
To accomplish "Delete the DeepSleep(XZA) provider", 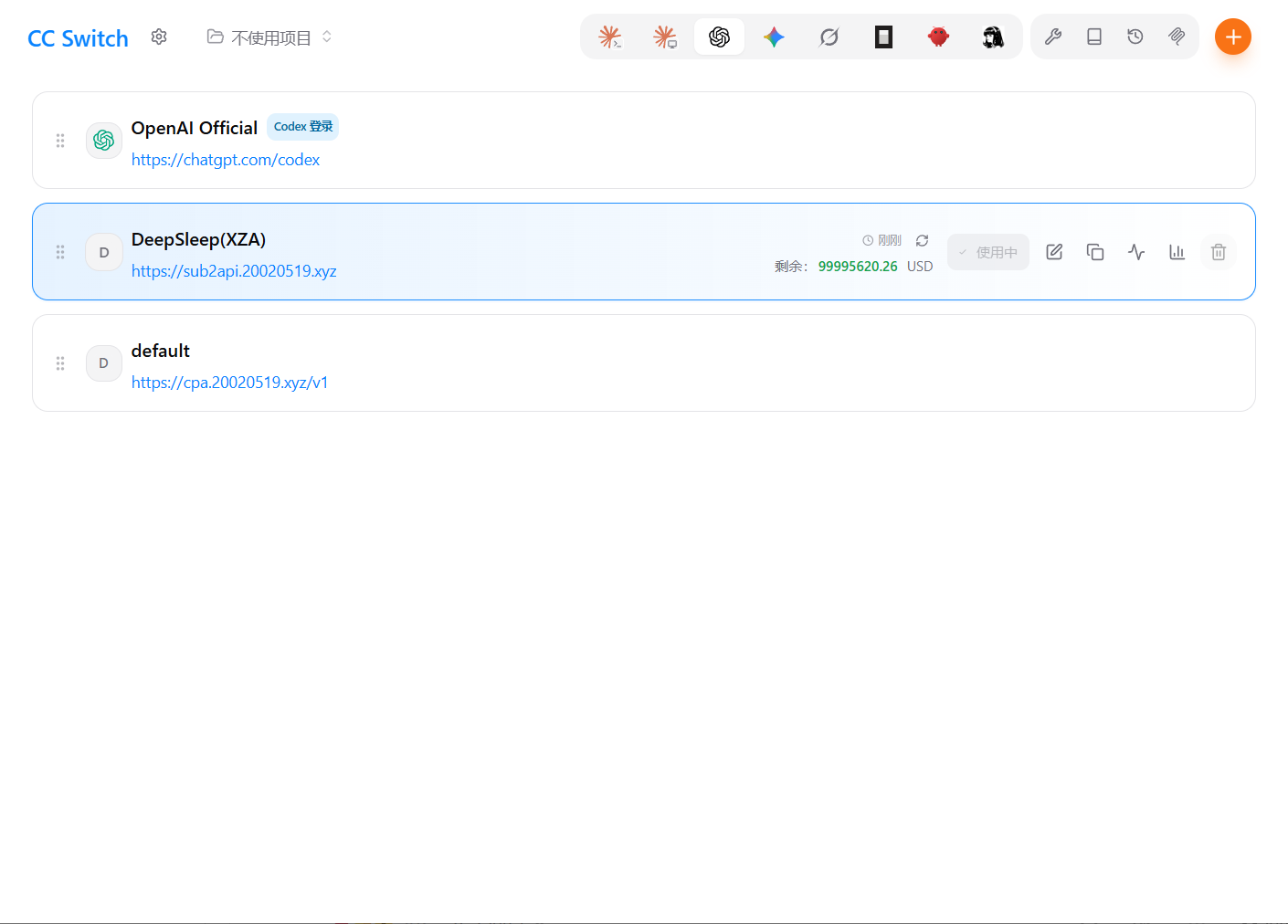I will point(1219,252).
